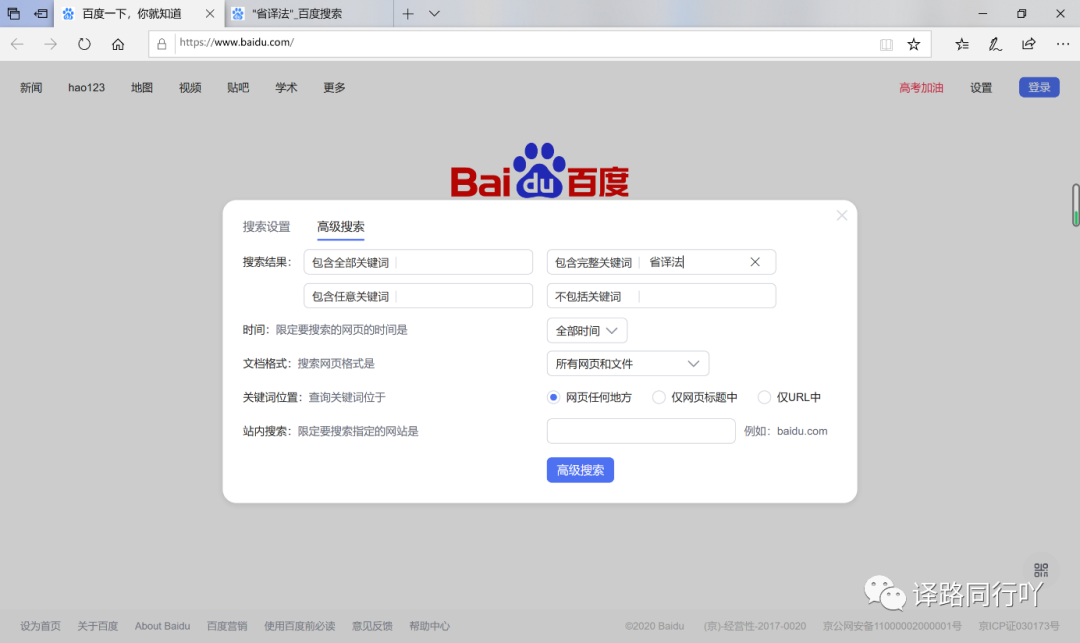Focus the 站内搜索 site input field
The width and height of the screenshot is (1080, 643).
pyautogui.click(x=641, y=431)
